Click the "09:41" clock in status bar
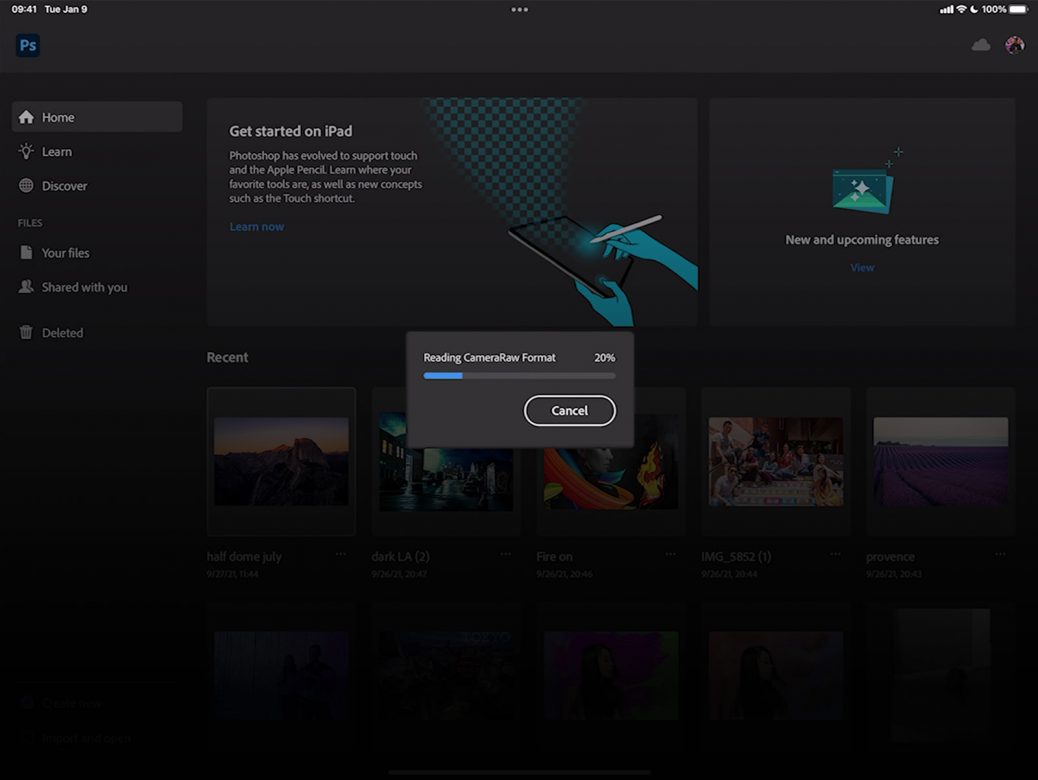 click(24, 9)
